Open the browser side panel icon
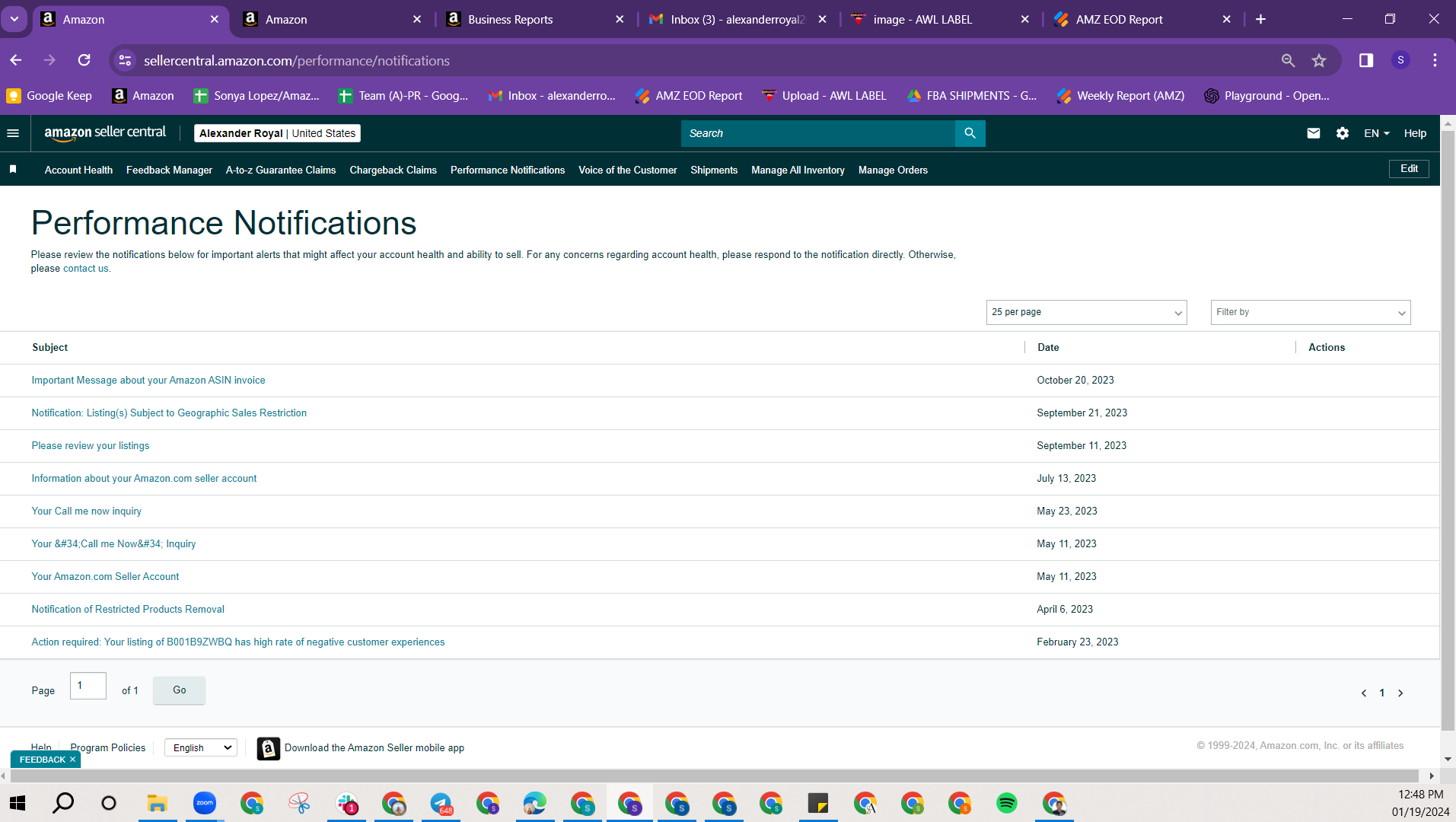1456x822 pixels. pos(1366,60)
